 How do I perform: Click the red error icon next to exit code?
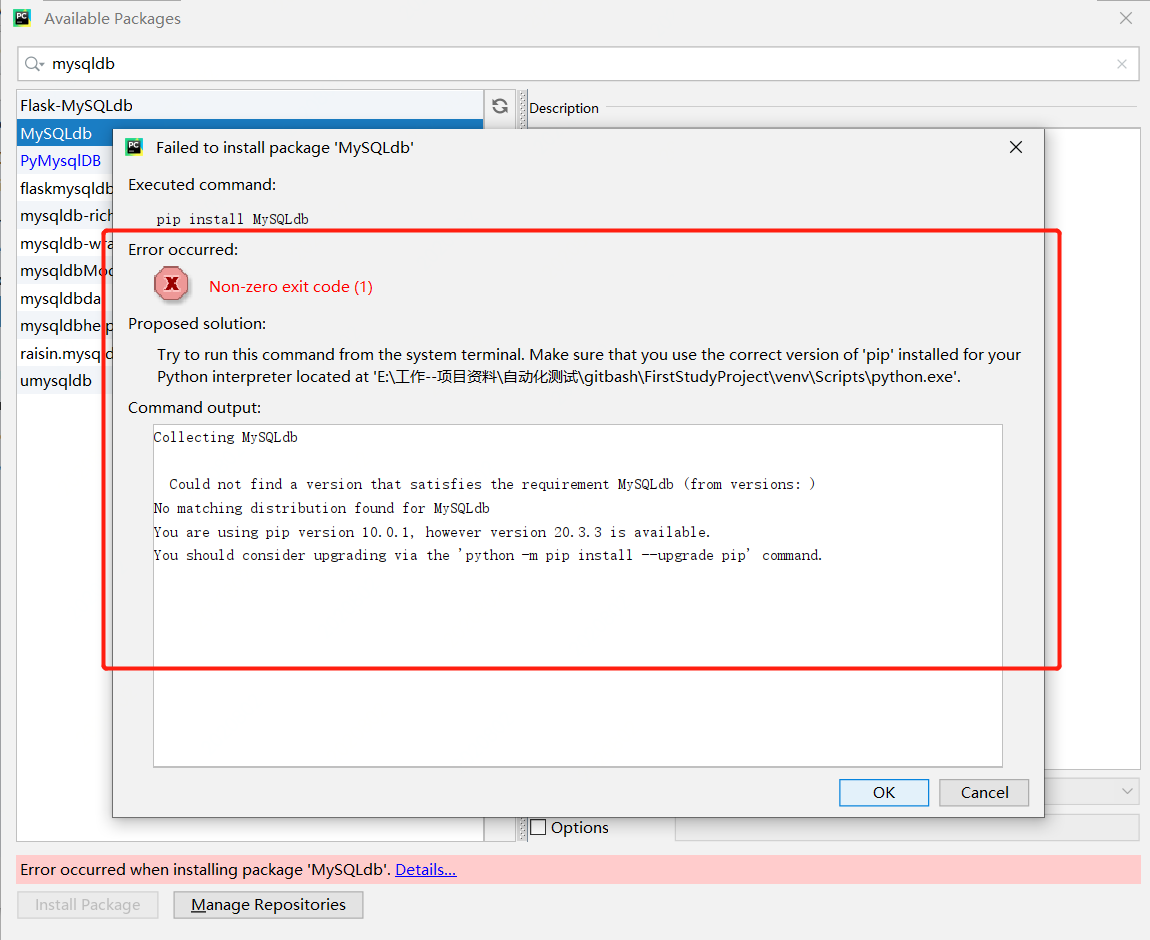[172, 284]
